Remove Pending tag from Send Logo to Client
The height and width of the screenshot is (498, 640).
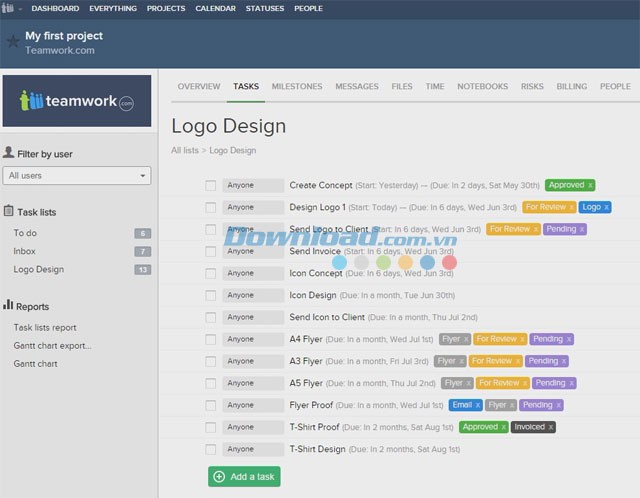(582, 229)
